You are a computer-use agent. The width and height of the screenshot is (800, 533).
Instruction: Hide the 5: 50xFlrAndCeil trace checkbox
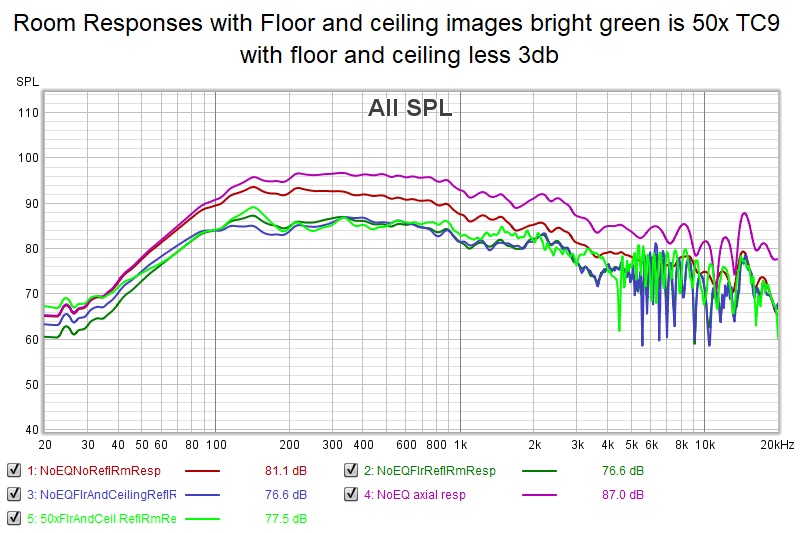(14, 518)
